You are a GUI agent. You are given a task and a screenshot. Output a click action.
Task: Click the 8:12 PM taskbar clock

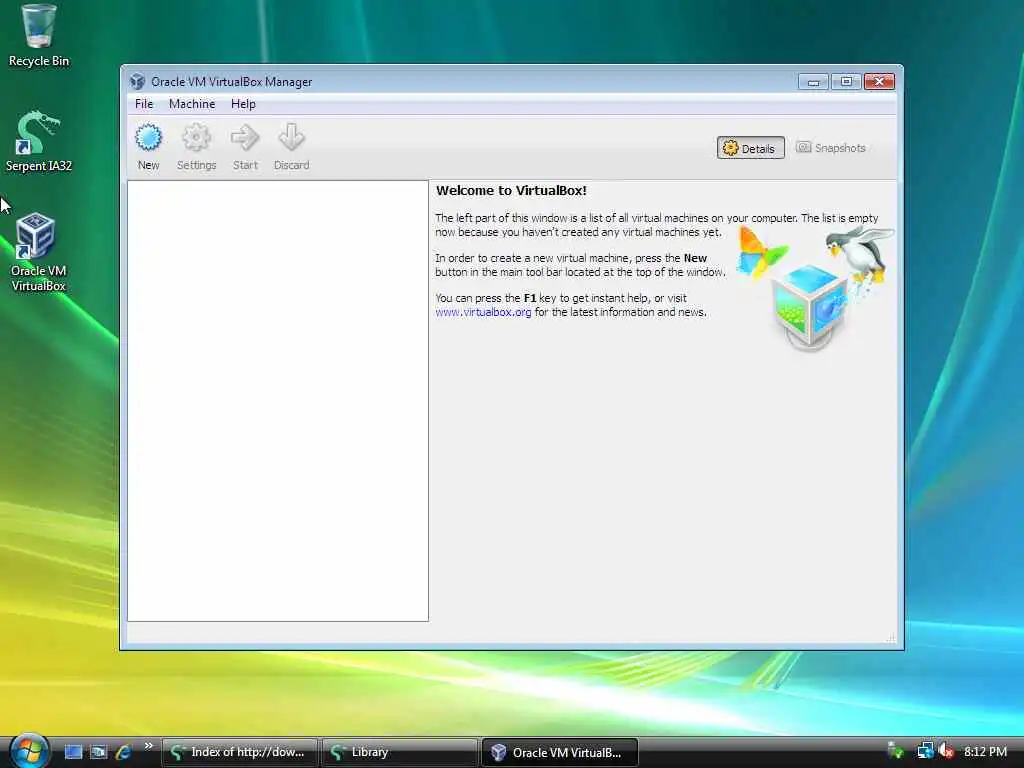985,752
